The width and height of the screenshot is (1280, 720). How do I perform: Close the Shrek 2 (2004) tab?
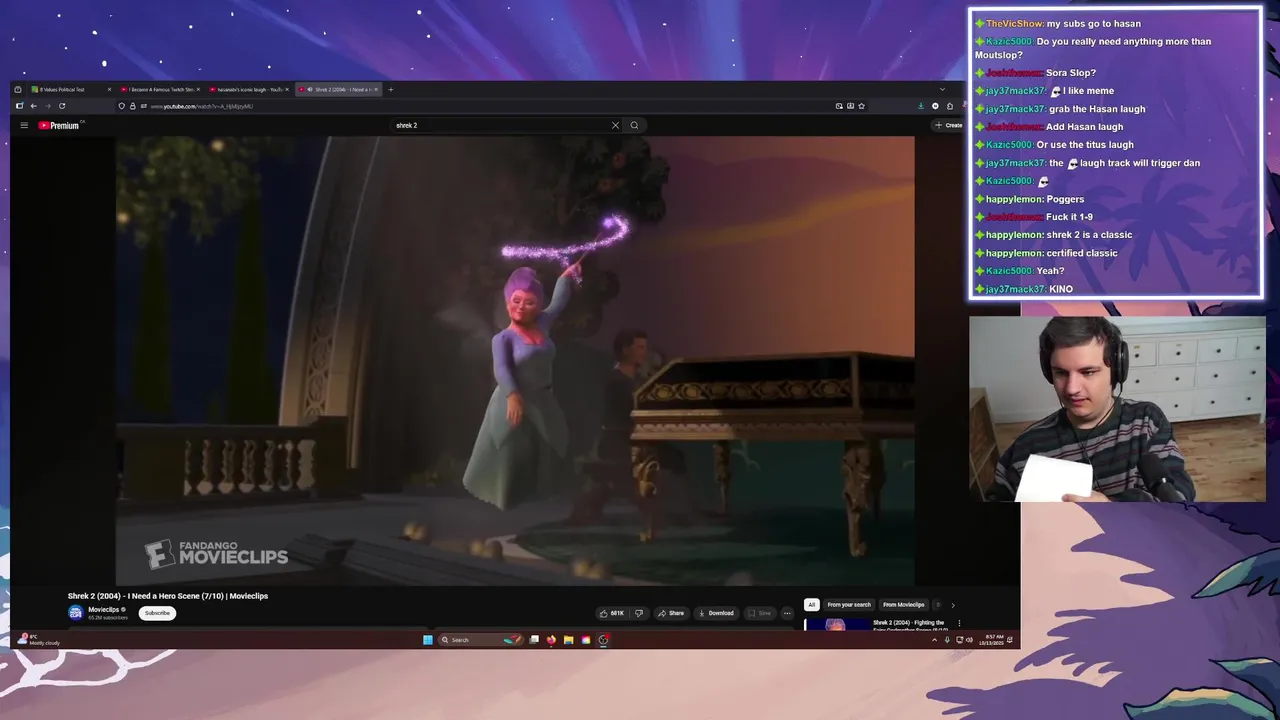tap(376, 89)
